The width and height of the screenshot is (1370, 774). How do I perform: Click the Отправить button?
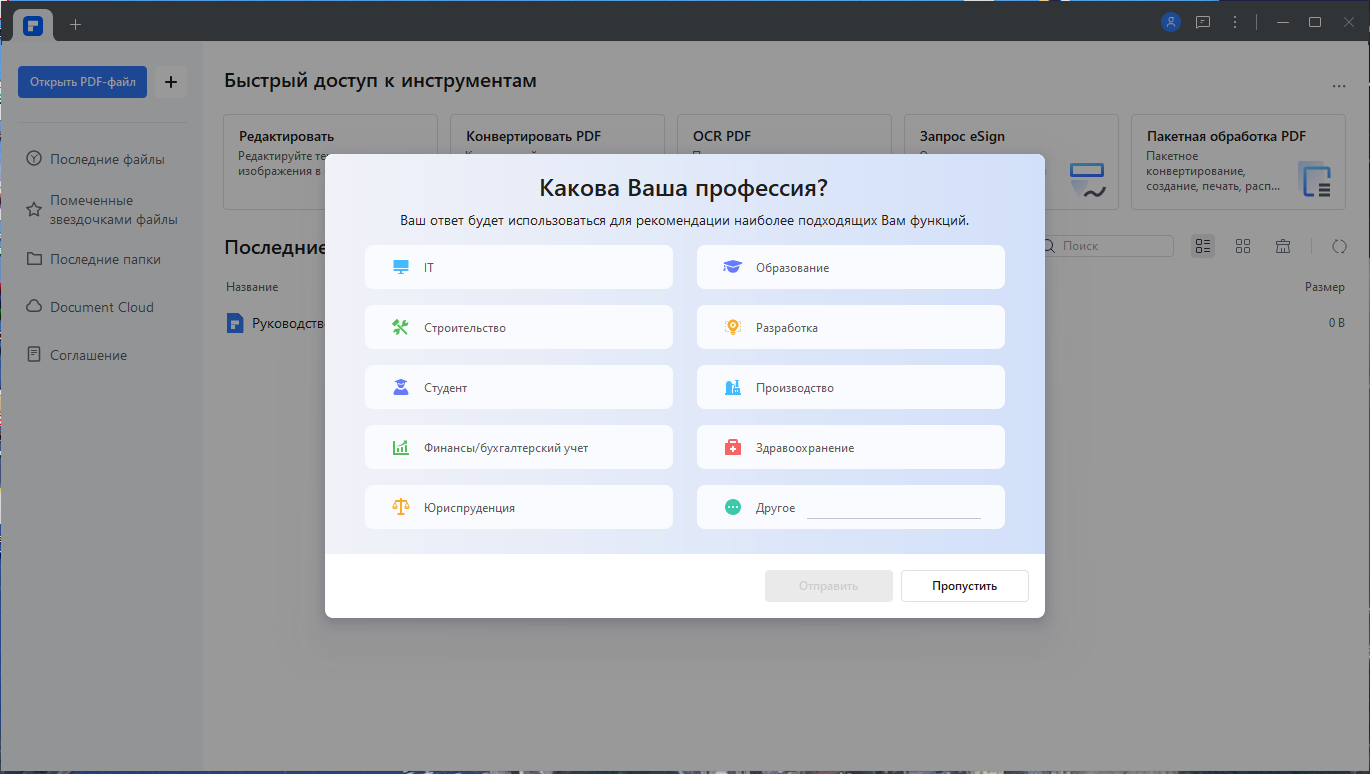[x=829, y=586]
